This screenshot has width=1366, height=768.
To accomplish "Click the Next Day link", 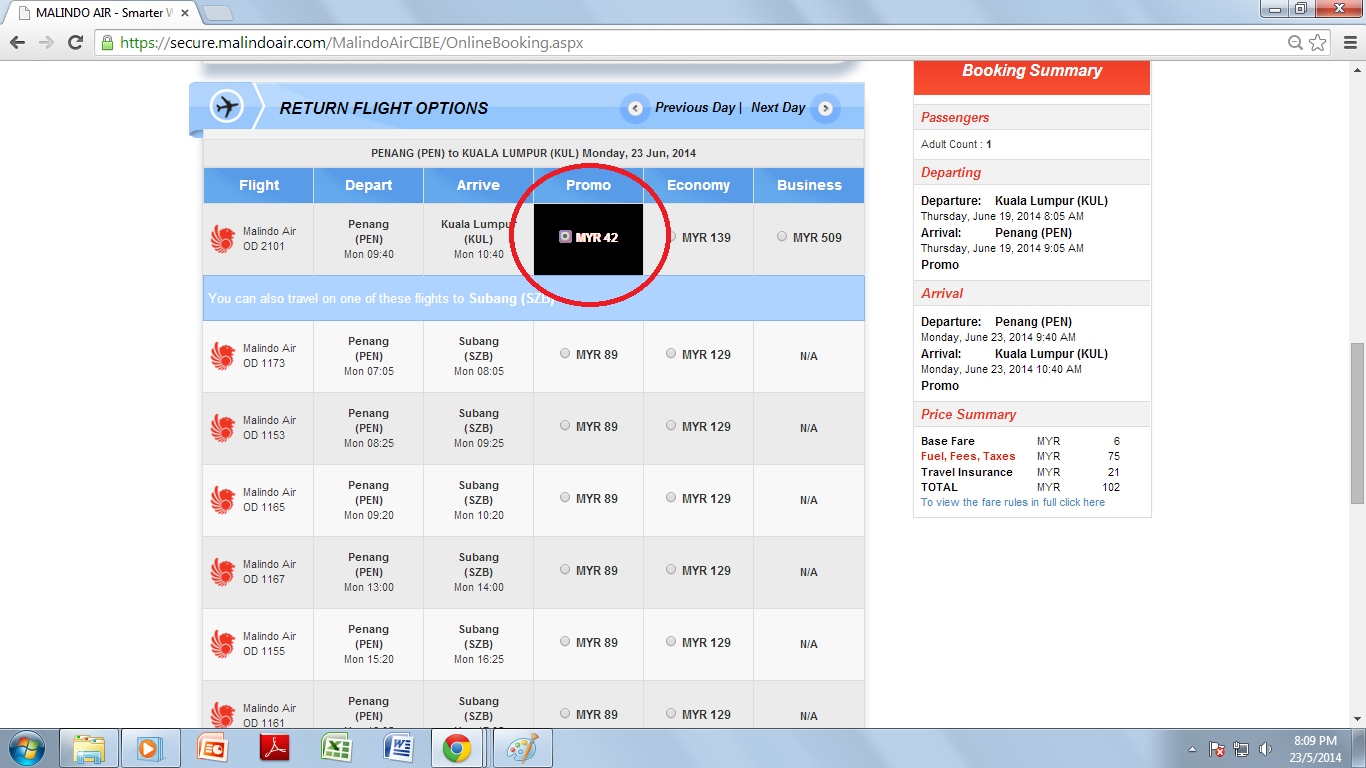I will pyautogui.click(x=778, y=107).
